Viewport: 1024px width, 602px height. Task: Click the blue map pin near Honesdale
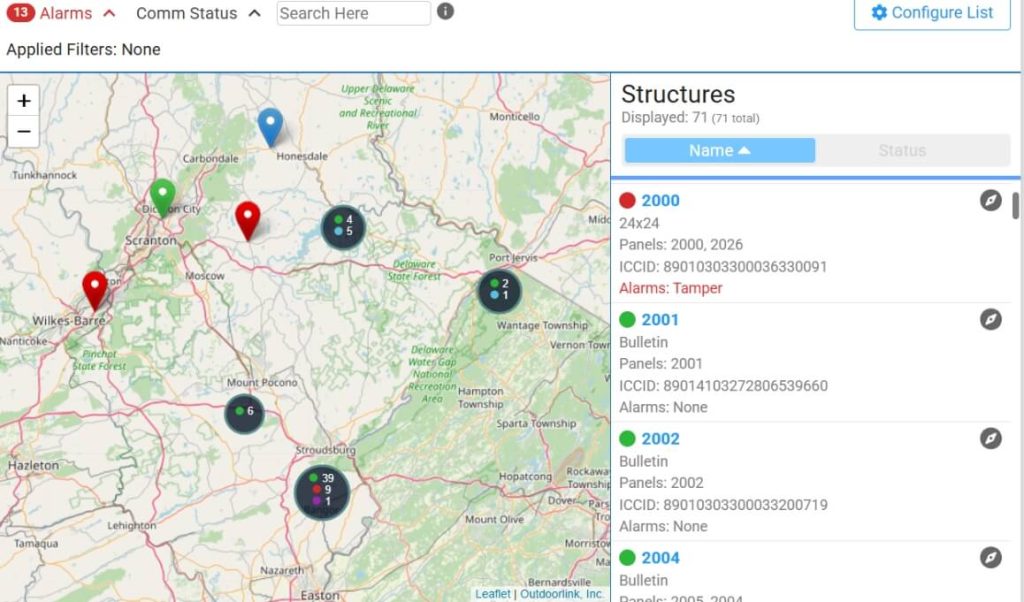pyautogui.click(x=270, y=127)
